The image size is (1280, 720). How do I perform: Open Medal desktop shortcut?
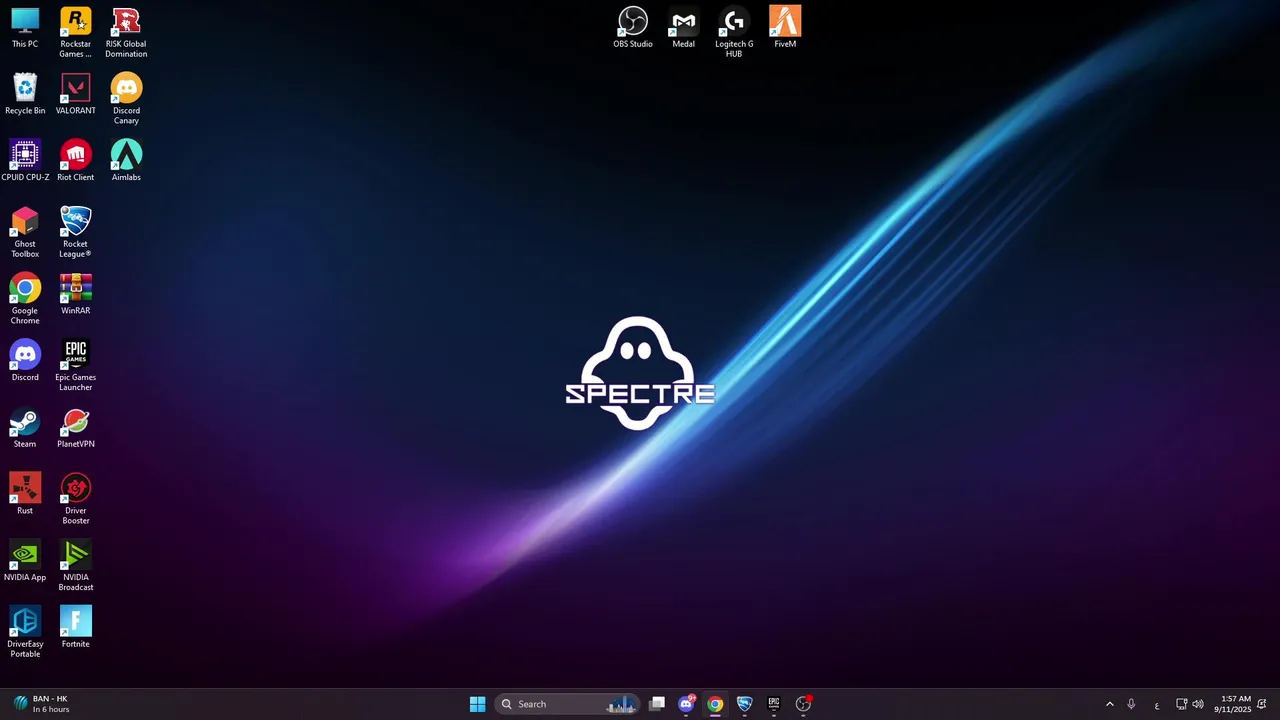683,28
